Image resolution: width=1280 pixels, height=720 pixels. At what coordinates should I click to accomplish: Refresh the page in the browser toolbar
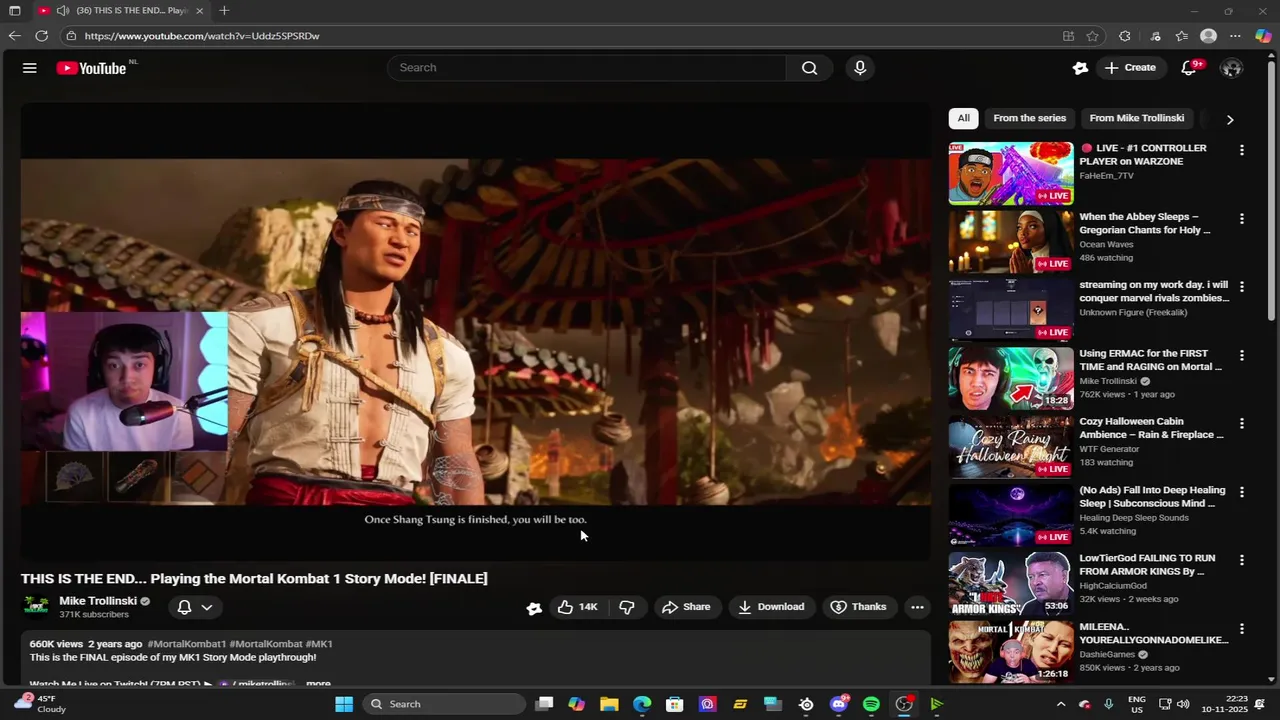[41, 36]
